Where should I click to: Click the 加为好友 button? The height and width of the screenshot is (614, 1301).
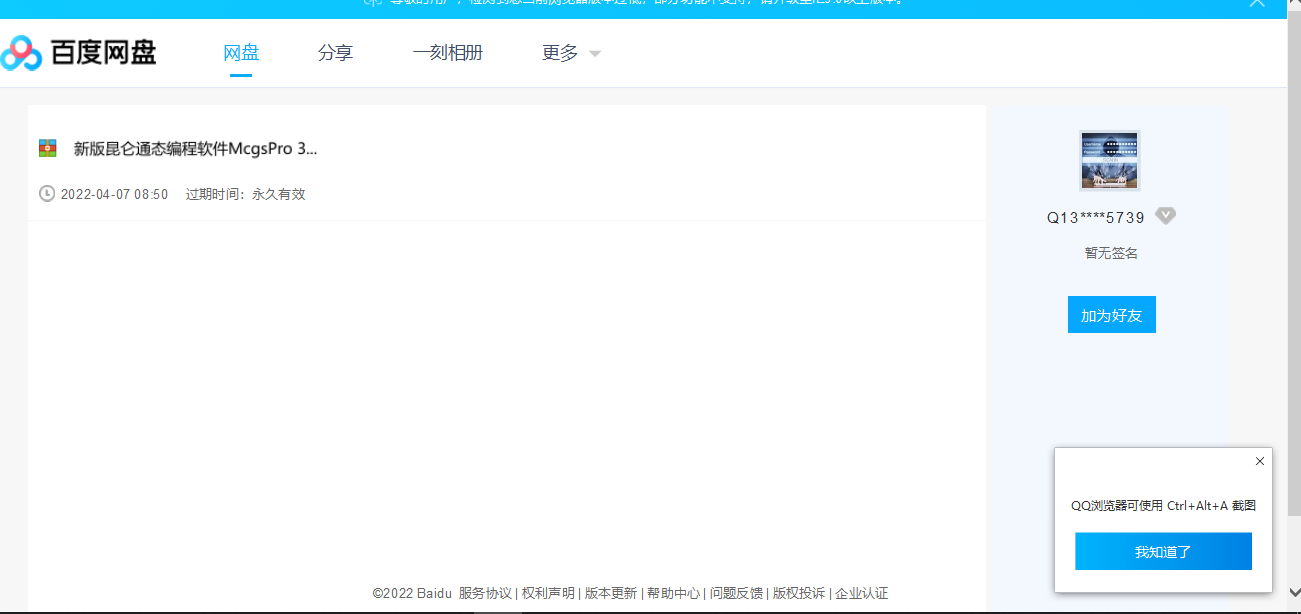point(1111,315)
